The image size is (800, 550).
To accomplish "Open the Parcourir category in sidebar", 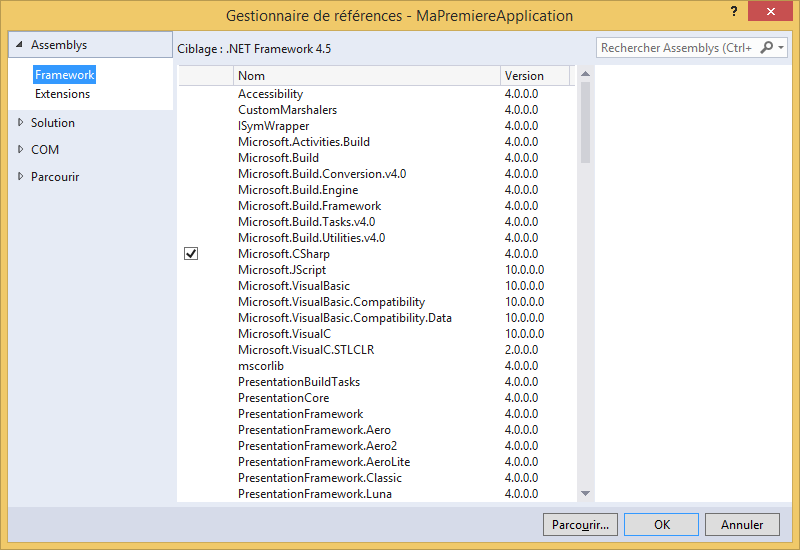I will (55, 177).
